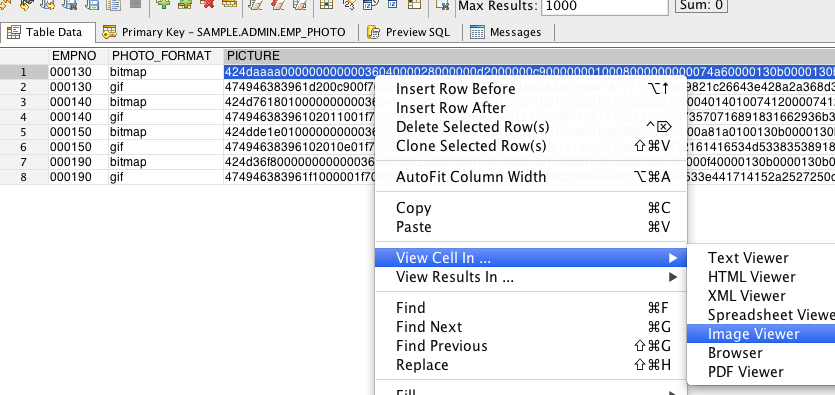
Task: Click the Messages tab's grid icon
Action: tap(477, 32)
